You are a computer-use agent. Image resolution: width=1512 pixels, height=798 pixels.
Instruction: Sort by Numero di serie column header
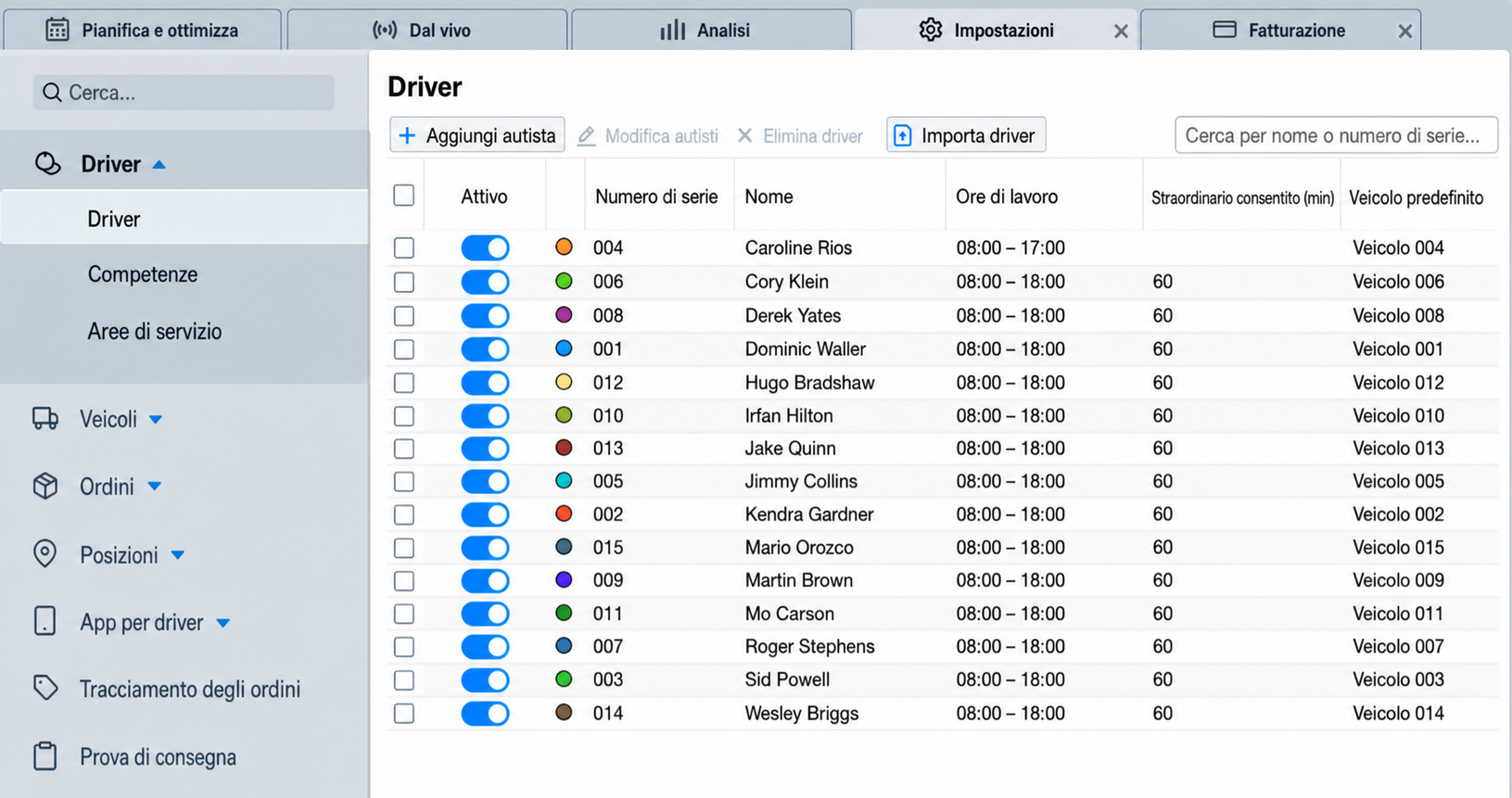pyautogui.click(x=656, y=196)
